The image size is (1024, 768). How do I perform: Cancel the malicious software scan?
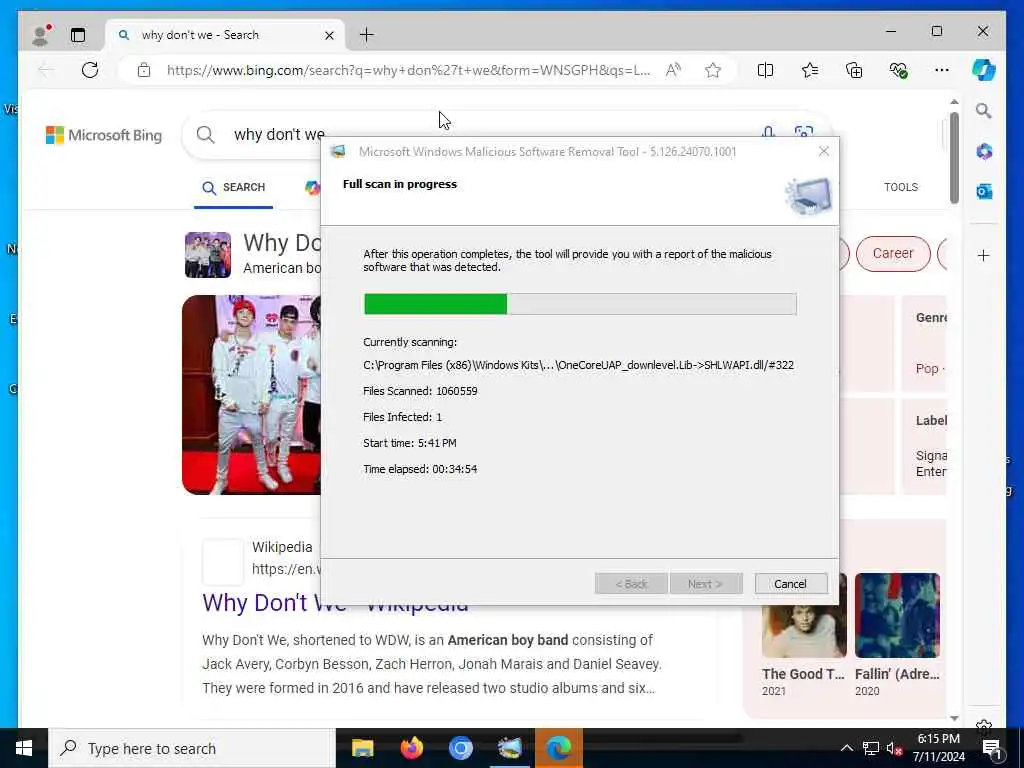(x=790, y=584)
